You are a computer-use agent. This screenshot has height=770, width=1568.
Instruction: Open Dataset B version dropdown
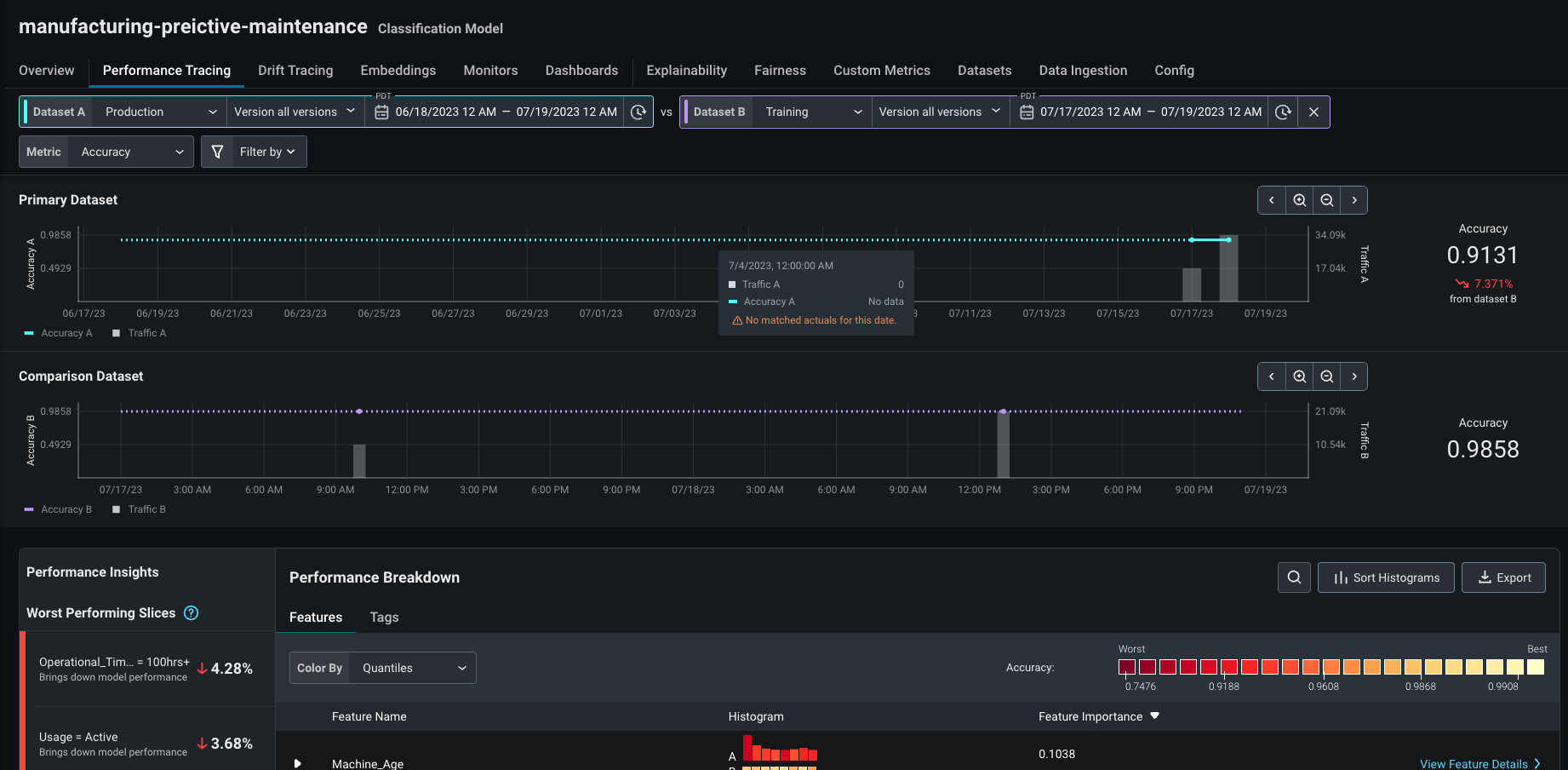pos(941,112)
